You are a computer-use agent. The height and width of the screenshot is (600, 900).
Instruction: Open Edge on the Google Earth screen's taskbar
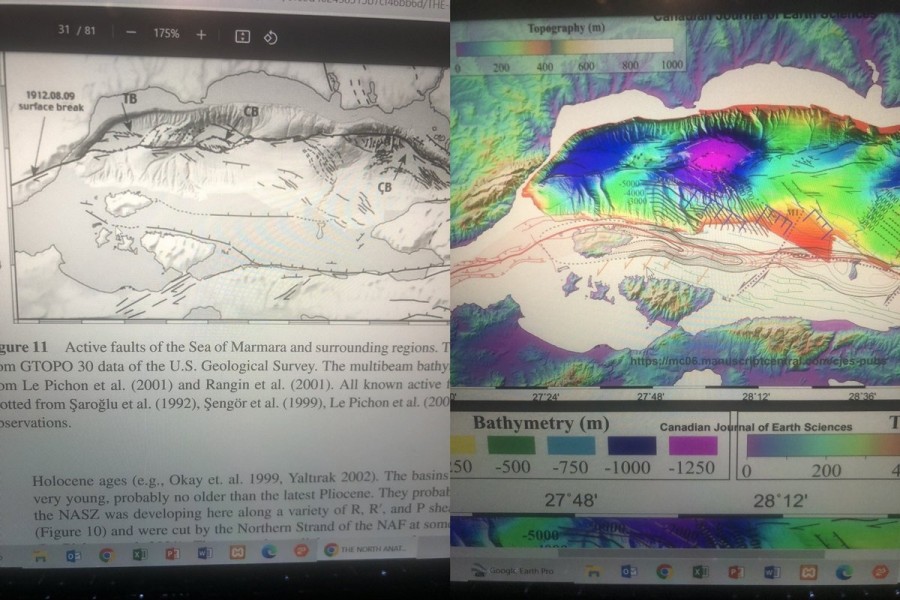tap(843, 572)
